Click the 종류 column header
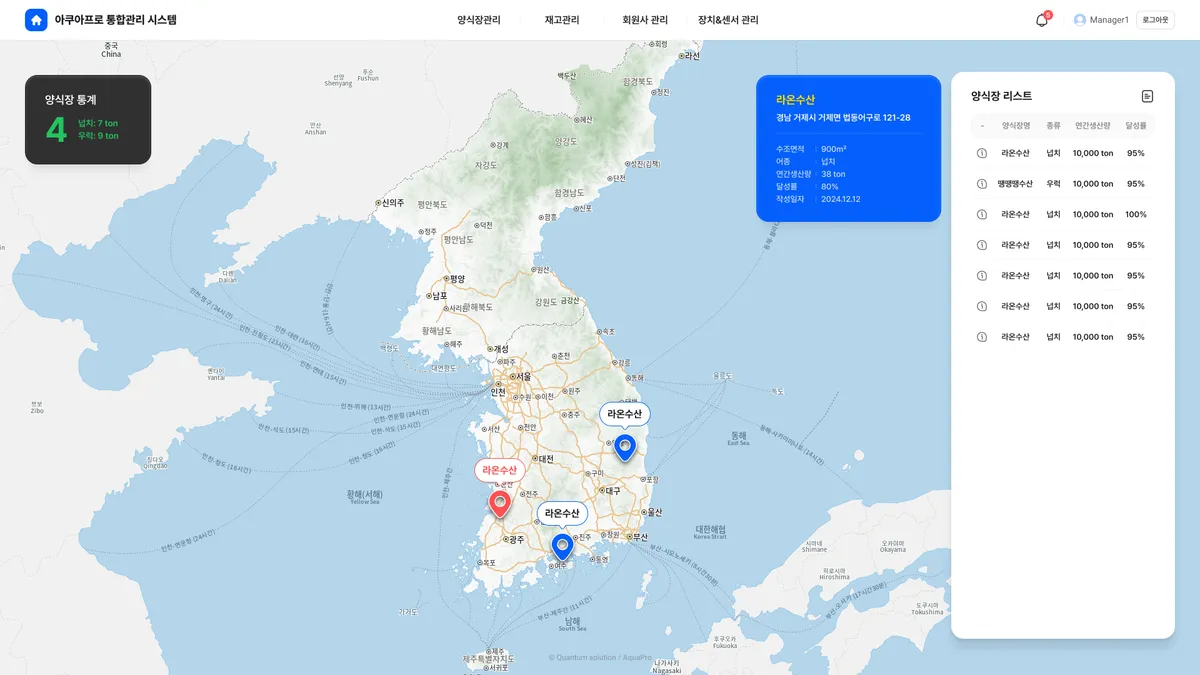 (x=1053, y=126)
